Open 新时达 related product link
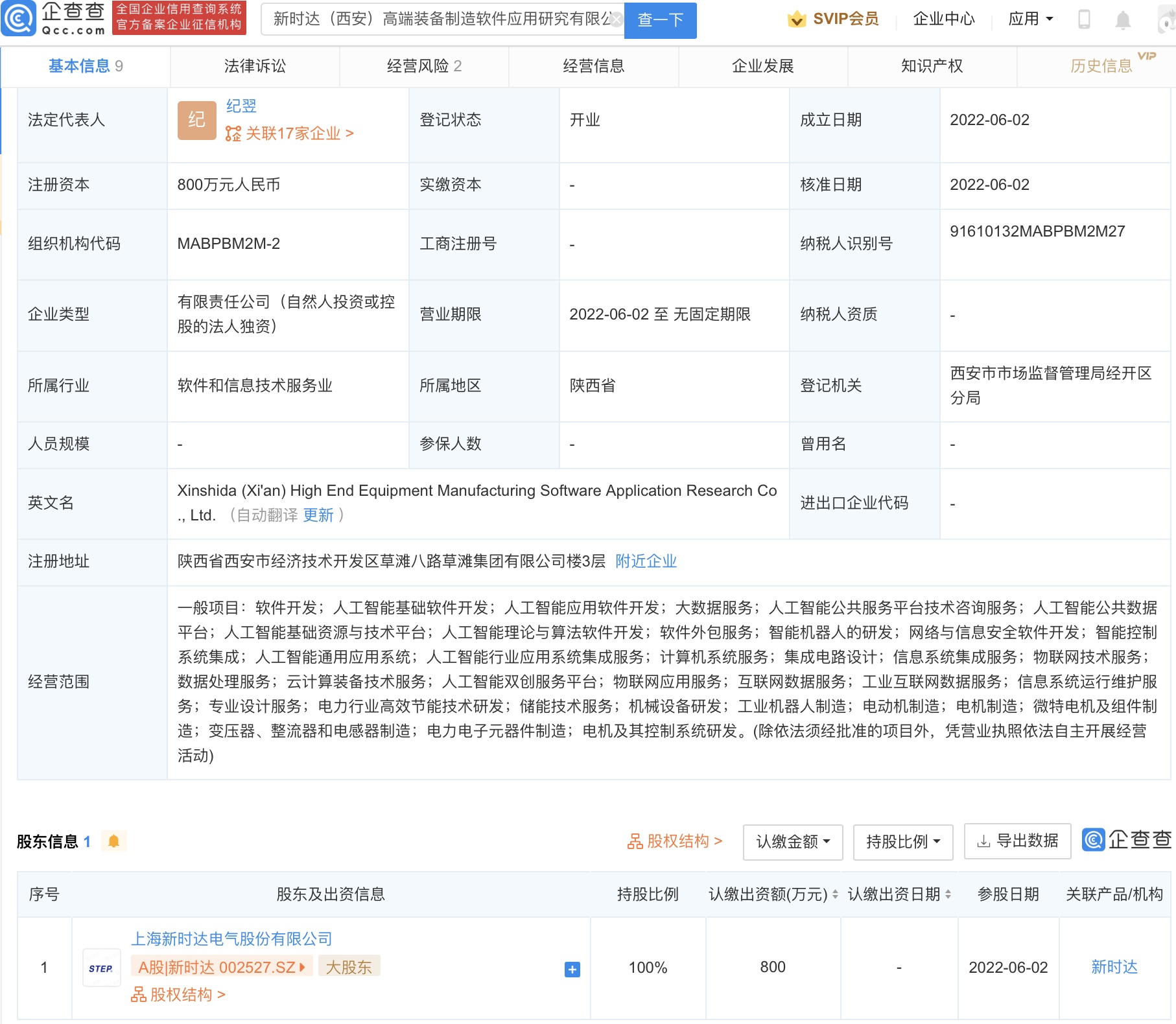Image resolution: width=1176 pixels, height=1024 pixels. [1114, 967]
